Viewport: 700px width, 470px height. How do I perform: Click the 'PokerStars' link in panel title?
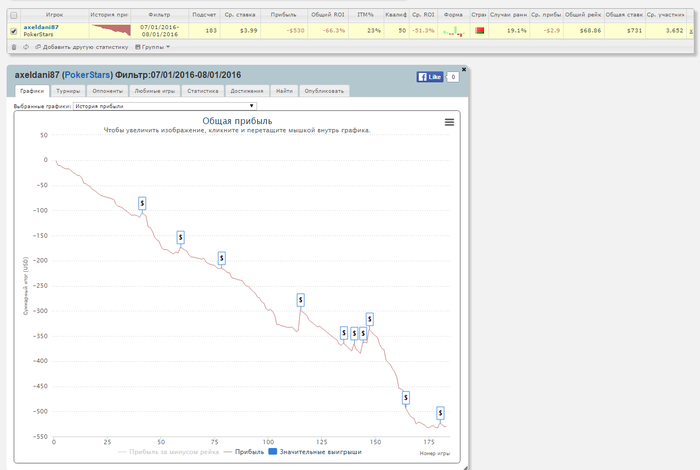coord(88,75)
